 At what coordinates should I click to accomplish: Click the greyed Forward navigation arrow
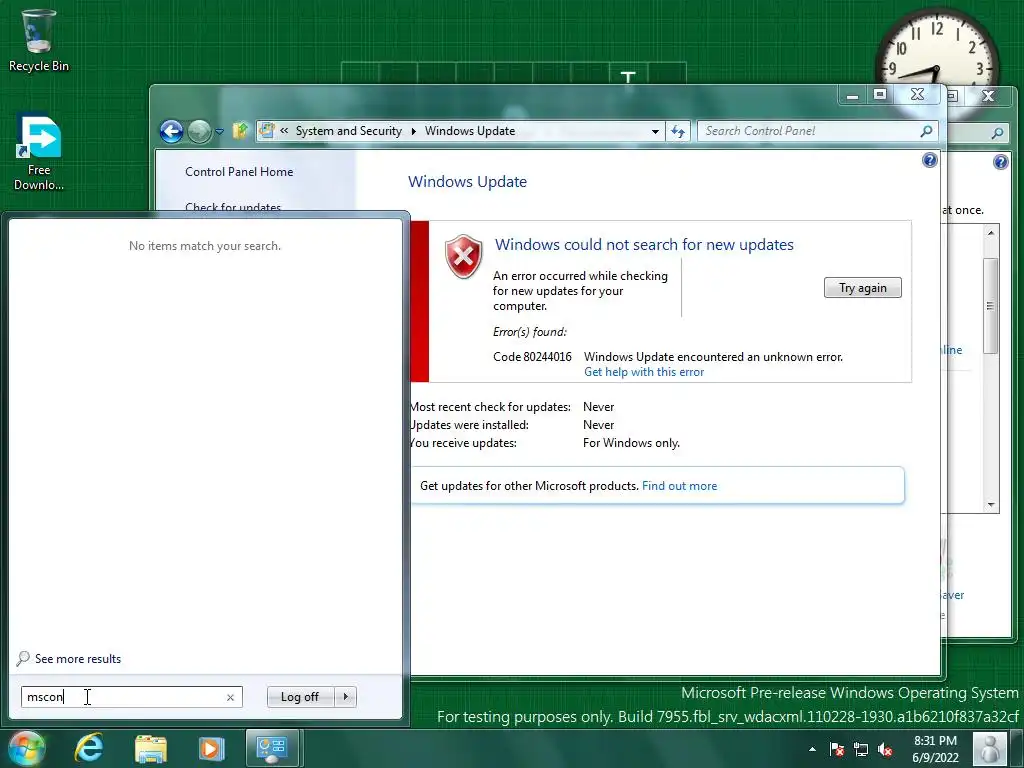199,131
